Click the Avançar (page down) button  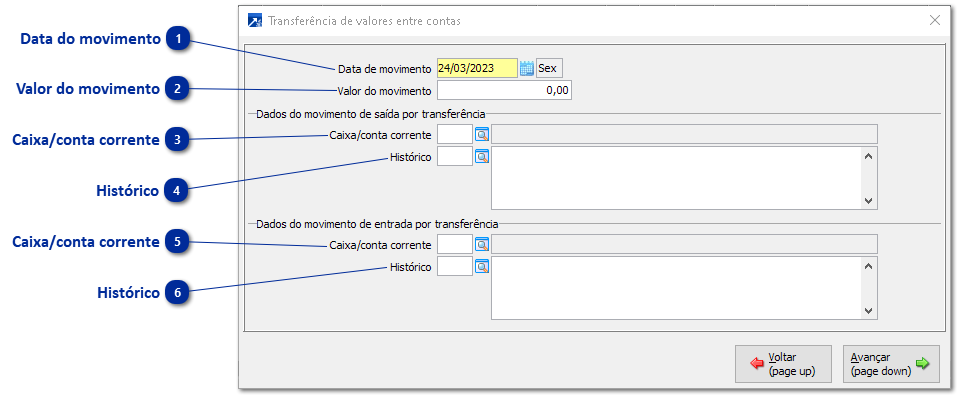(x=891, y=364)
